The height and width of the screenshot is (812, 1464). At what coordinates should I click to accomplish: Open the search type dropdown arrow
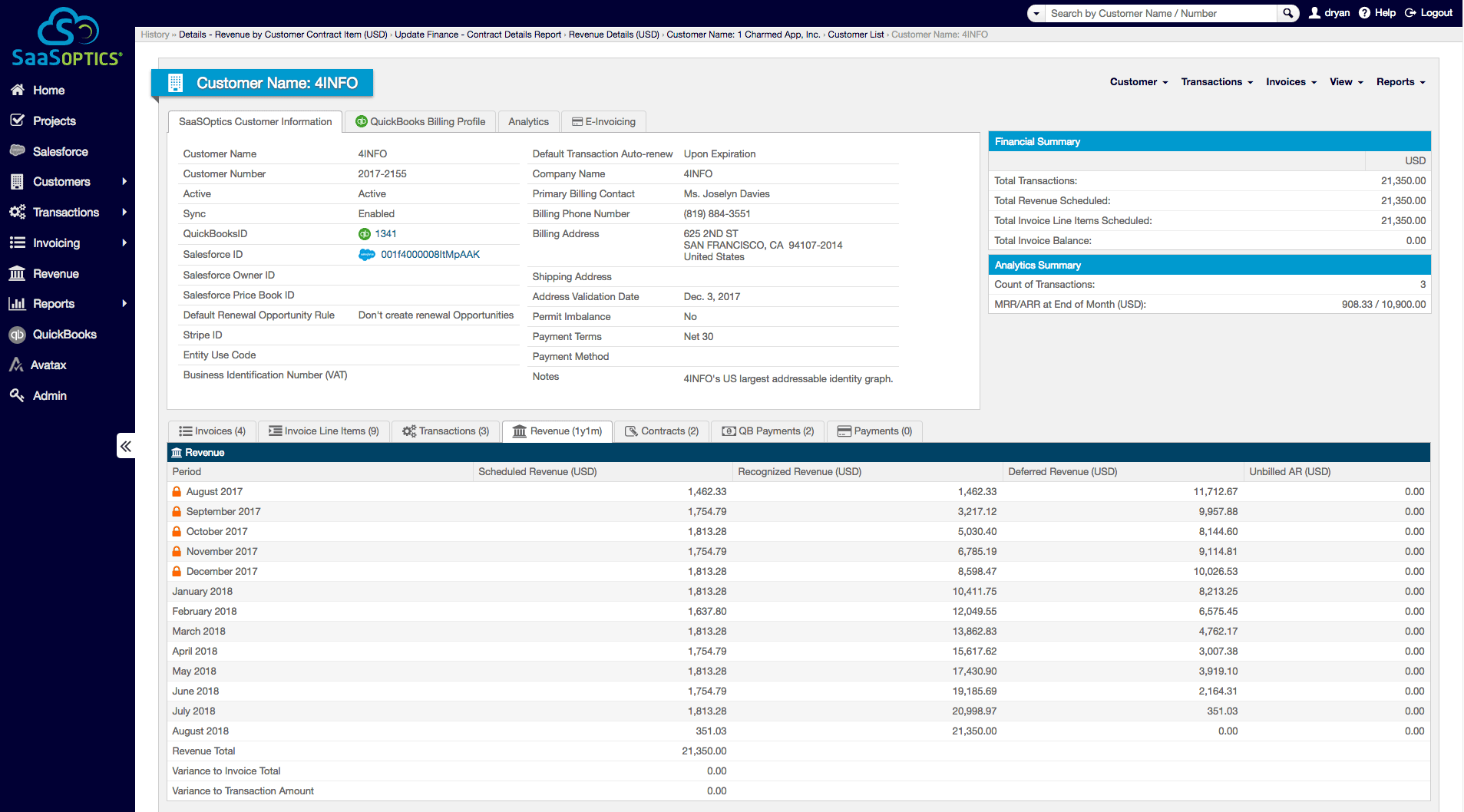1036,13
